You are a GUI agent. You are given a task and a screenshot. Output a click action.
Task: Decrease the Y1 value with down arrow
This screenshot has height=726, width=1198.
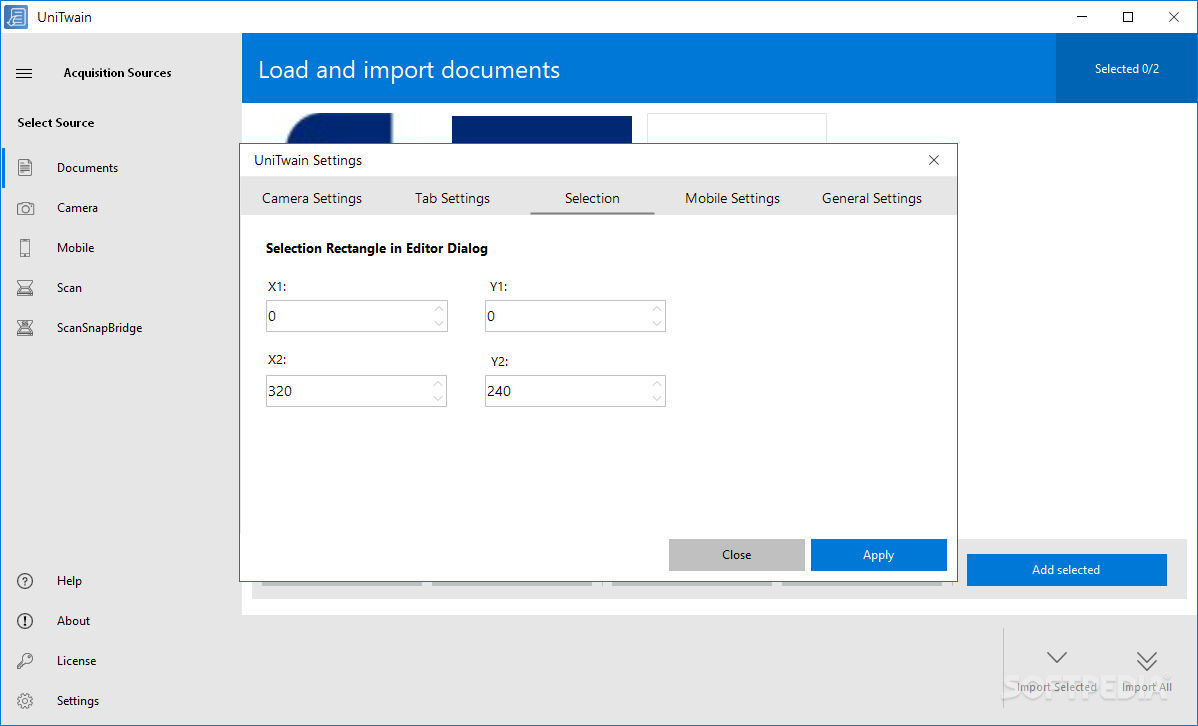click(x=657, y=323)
